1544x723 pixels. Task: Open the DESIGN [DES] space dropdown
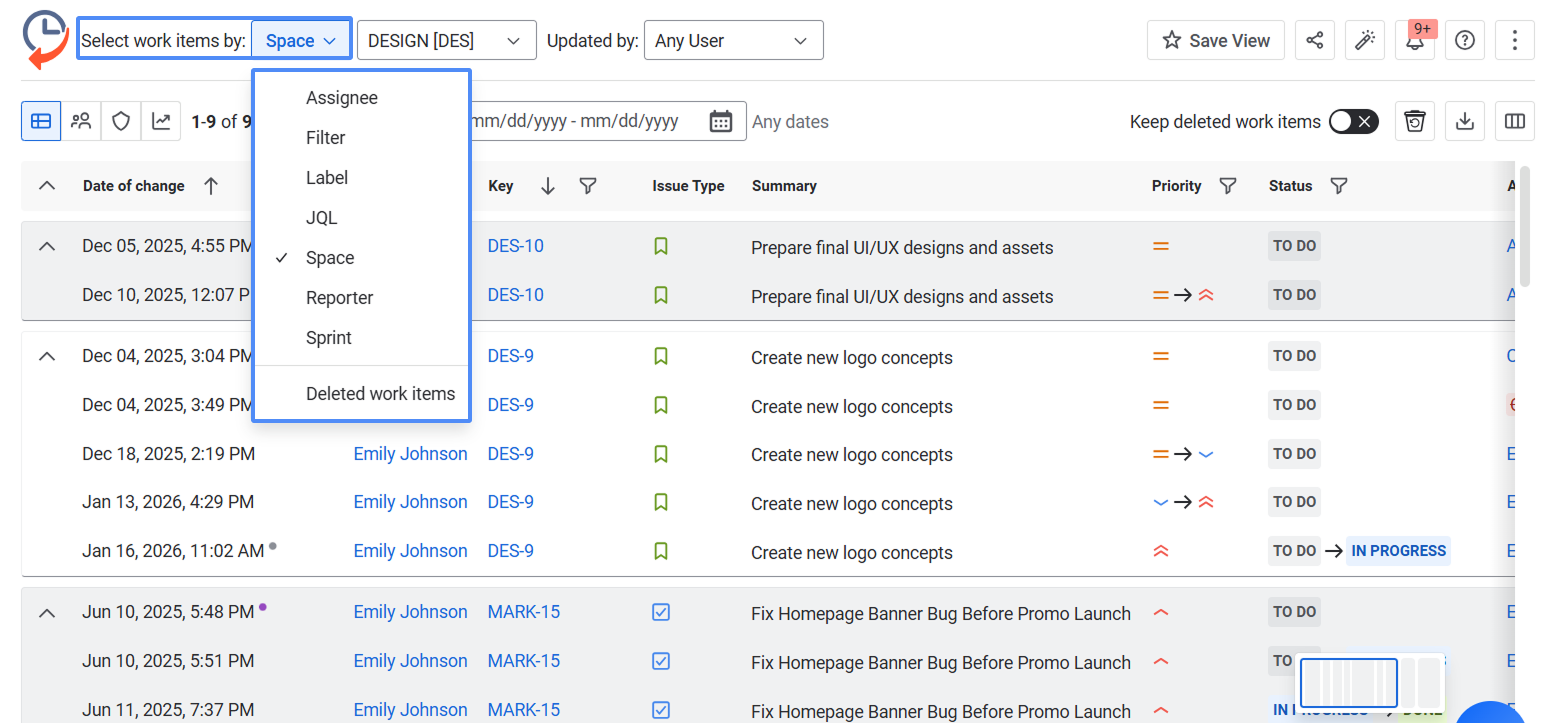click(x=446, y=41)
